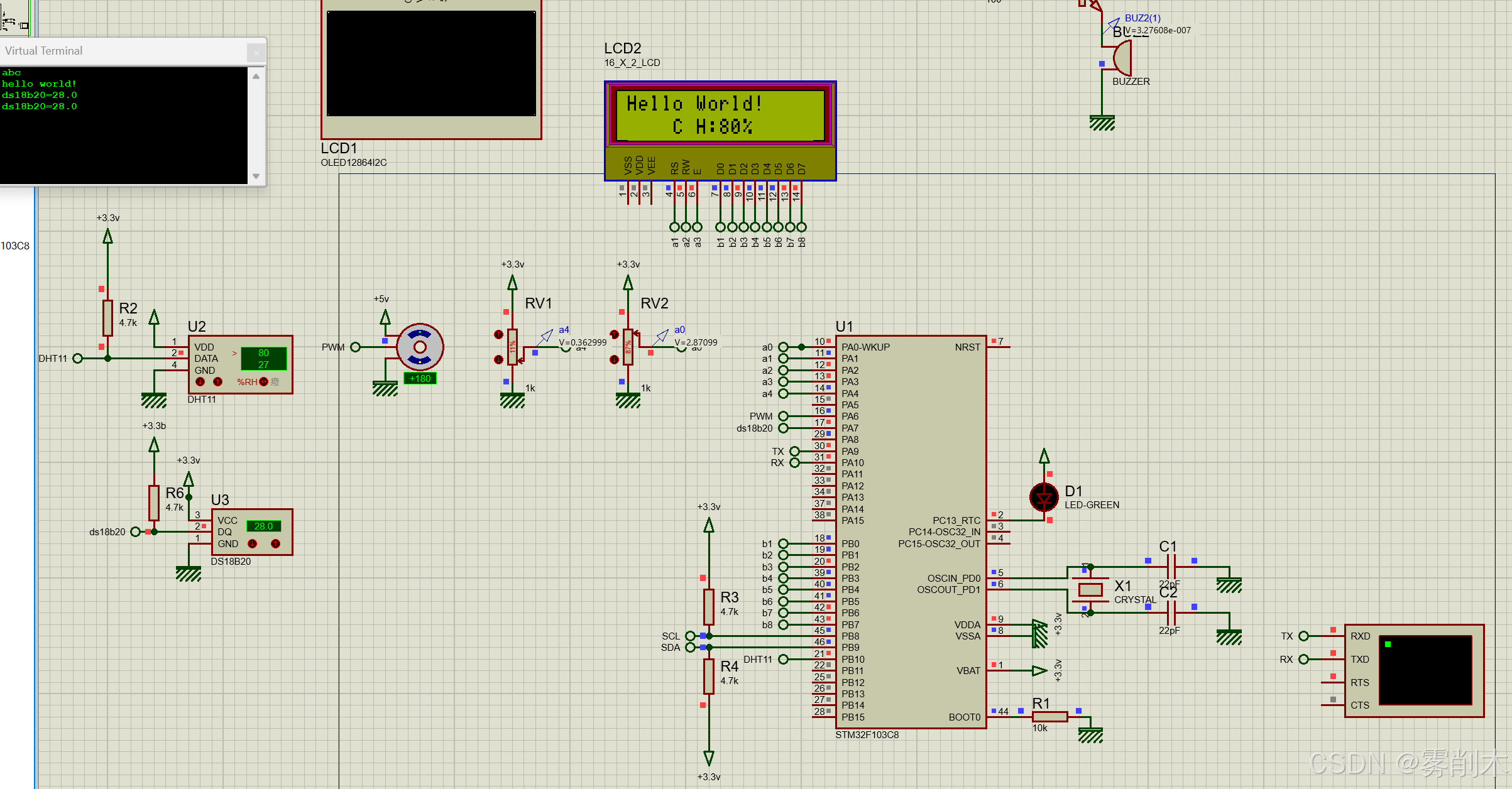This screenshot has width=1512, height=789.
Task: Decrease RV2 potentiometer with down arrow
Action: (x=614, y=359)
